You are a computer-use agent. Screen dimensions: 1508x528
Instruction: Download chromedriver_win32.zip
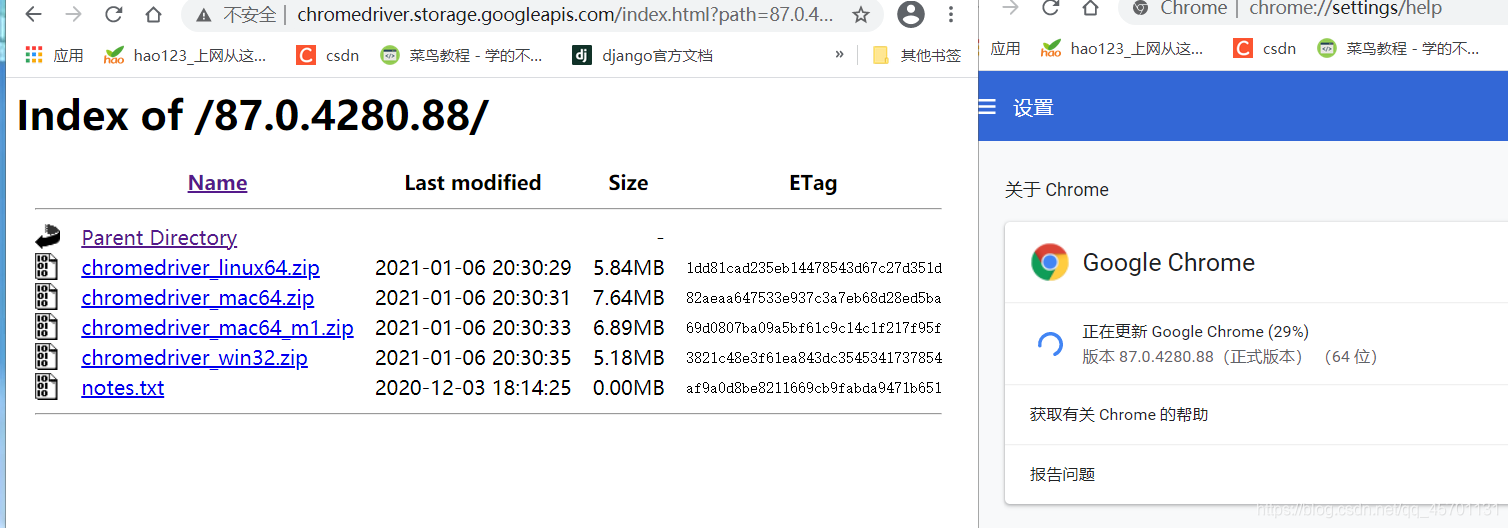point(194,358)
